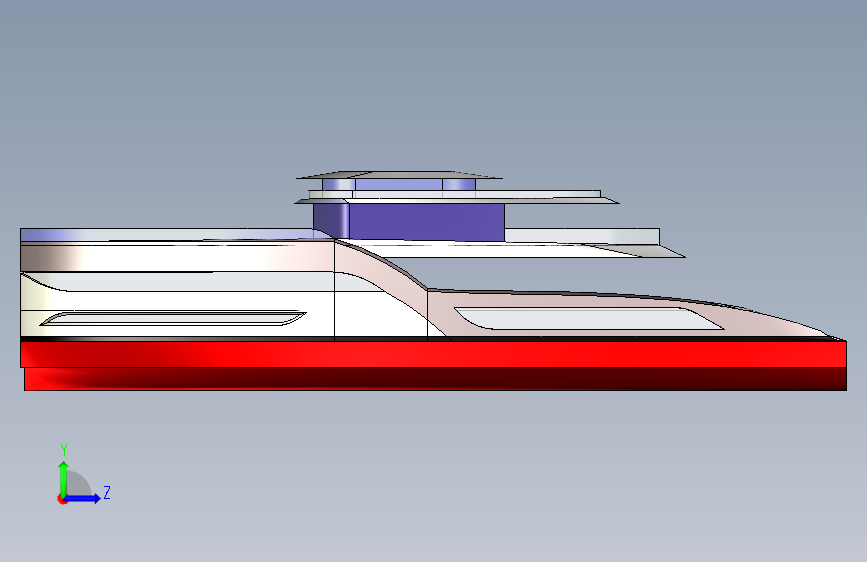Select the light blue top bridge windows
867x562 pixels.
398,184
